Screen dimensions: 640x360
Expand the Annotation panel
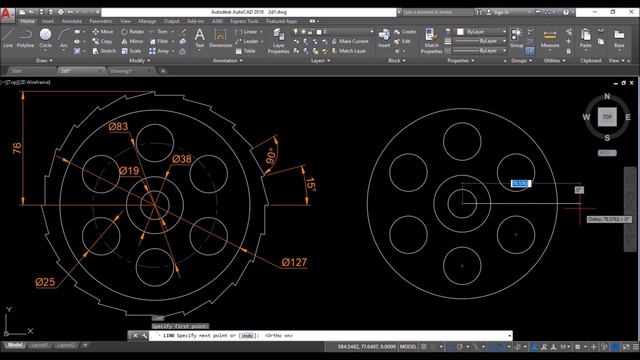pos(227,60)
